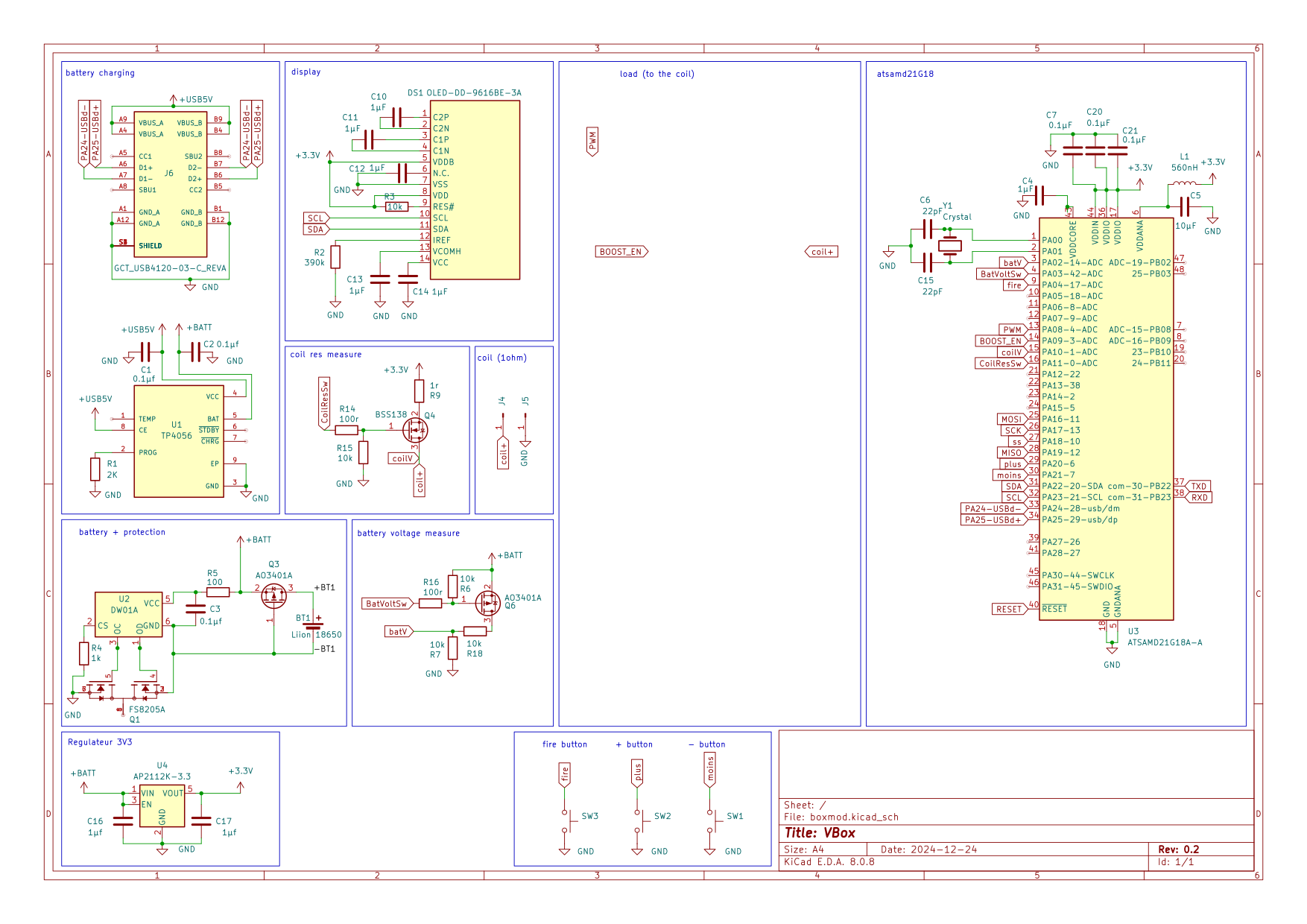Click the PWM label in load section
This screenshot has height=924, width=1307.
pos(592,142)
